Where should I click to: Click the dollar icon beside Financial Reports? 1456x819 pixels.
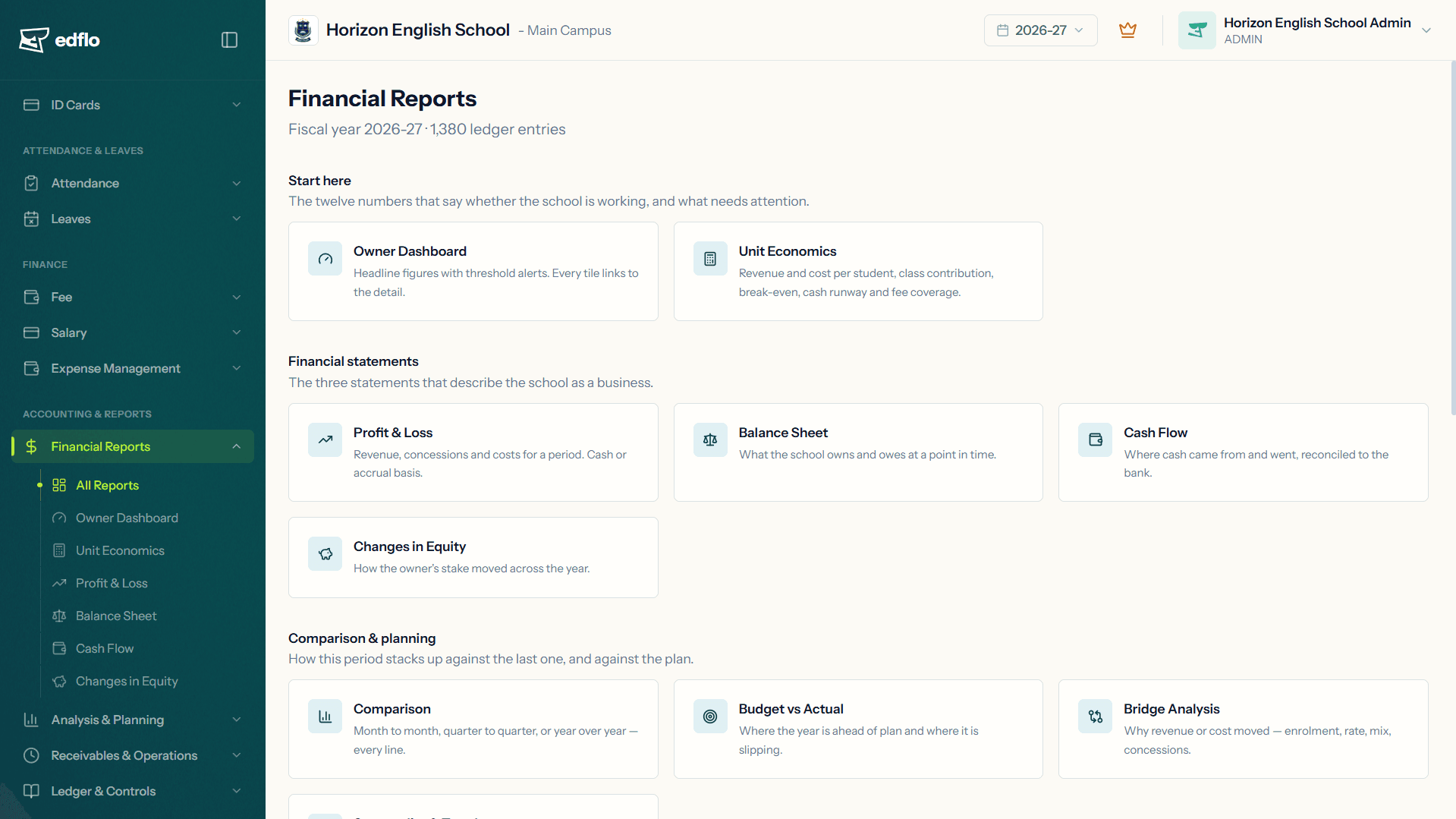pos(31,446)
